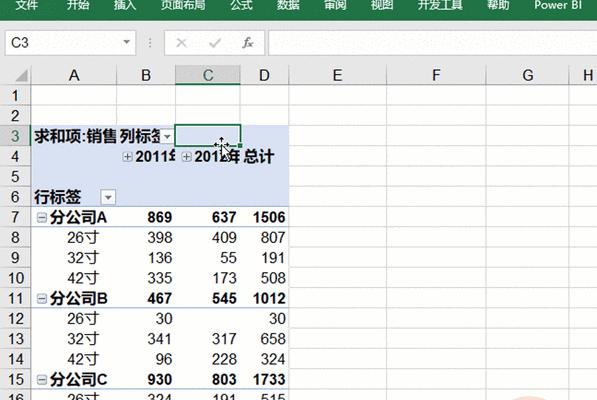Select the 总计 header cell
597x400 pixels.
click(x=264, y=156)
